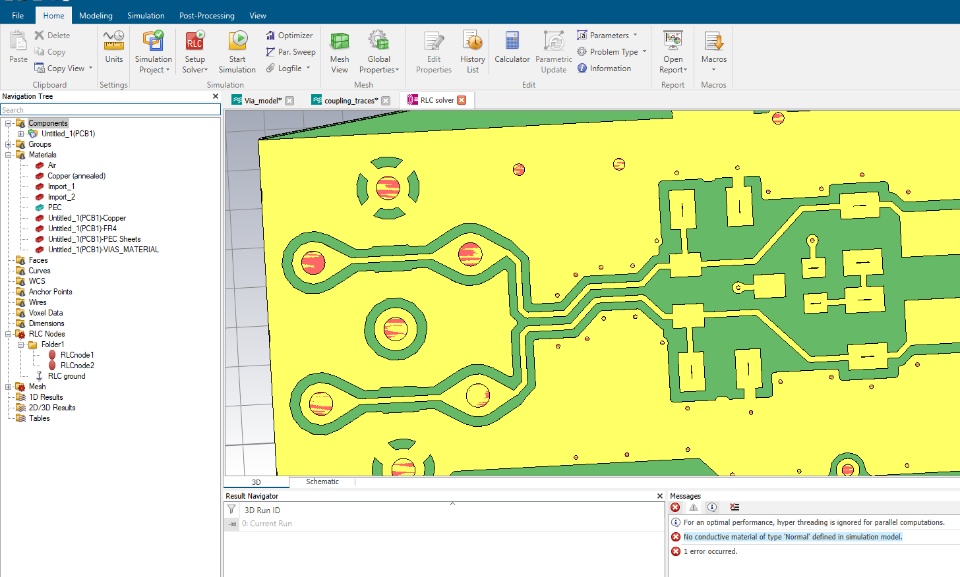Select Copper (annealed) material

76,176
